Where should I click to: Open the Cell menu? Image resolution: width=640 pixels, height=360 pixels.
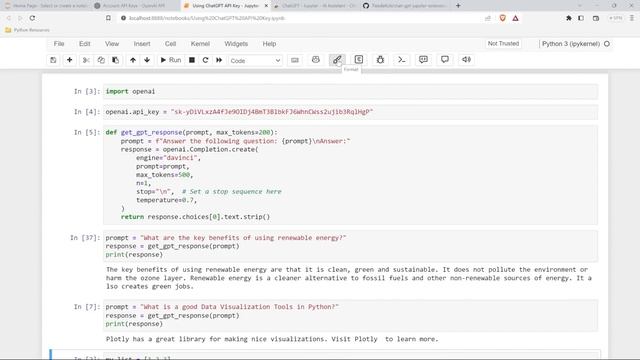[x=170, y=44]
